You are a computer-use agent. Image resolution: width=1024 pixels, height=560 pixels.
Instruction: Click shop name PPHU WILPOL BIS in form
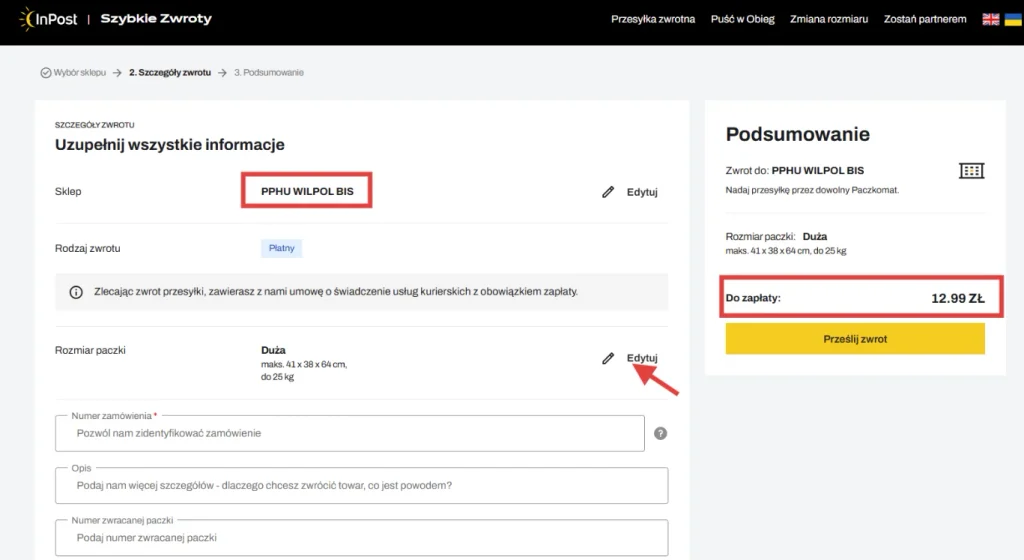[x=307, y=191]
